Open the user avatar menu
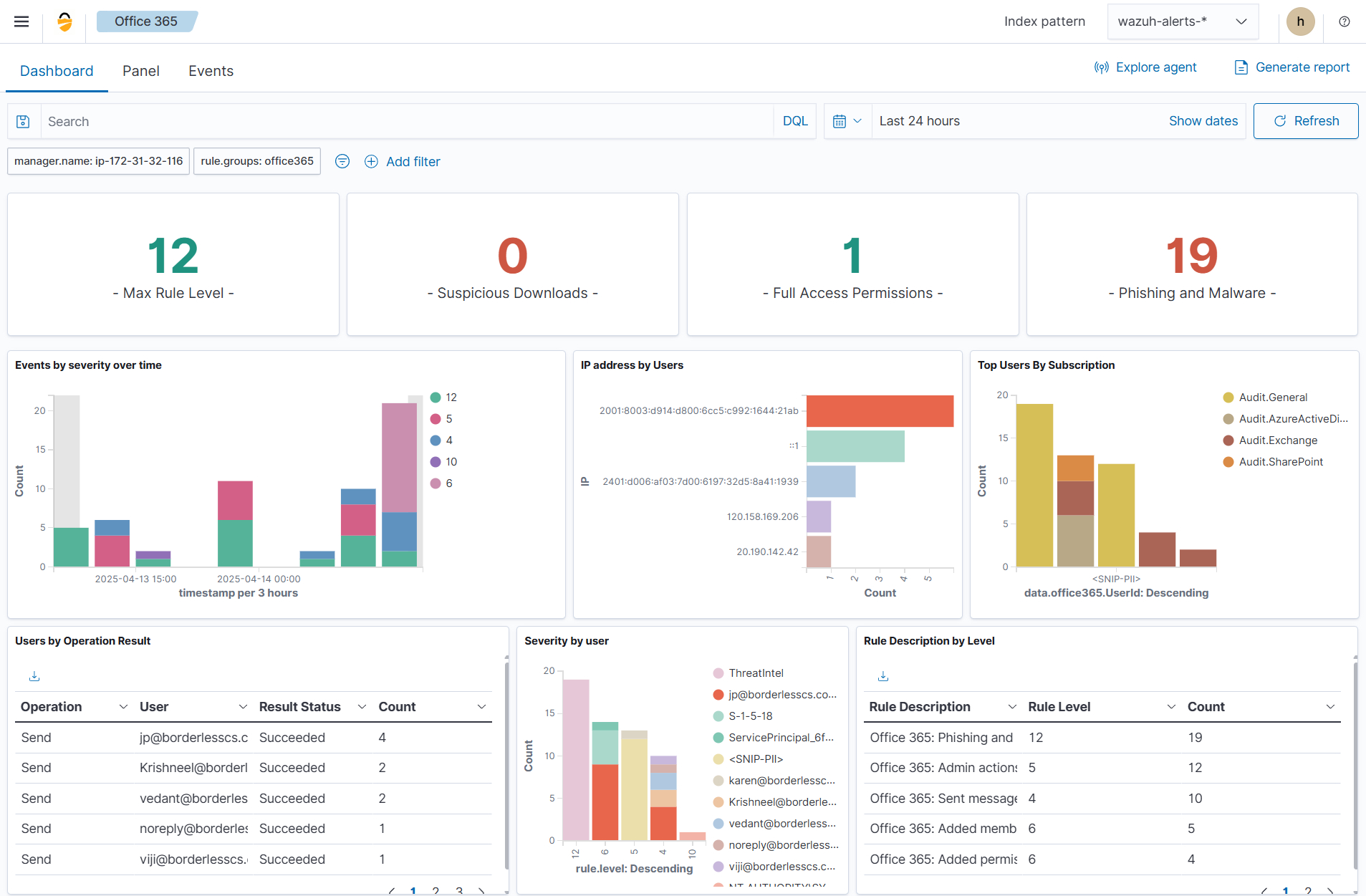This screenshot has height=896, width=1366. point(1300,21)
